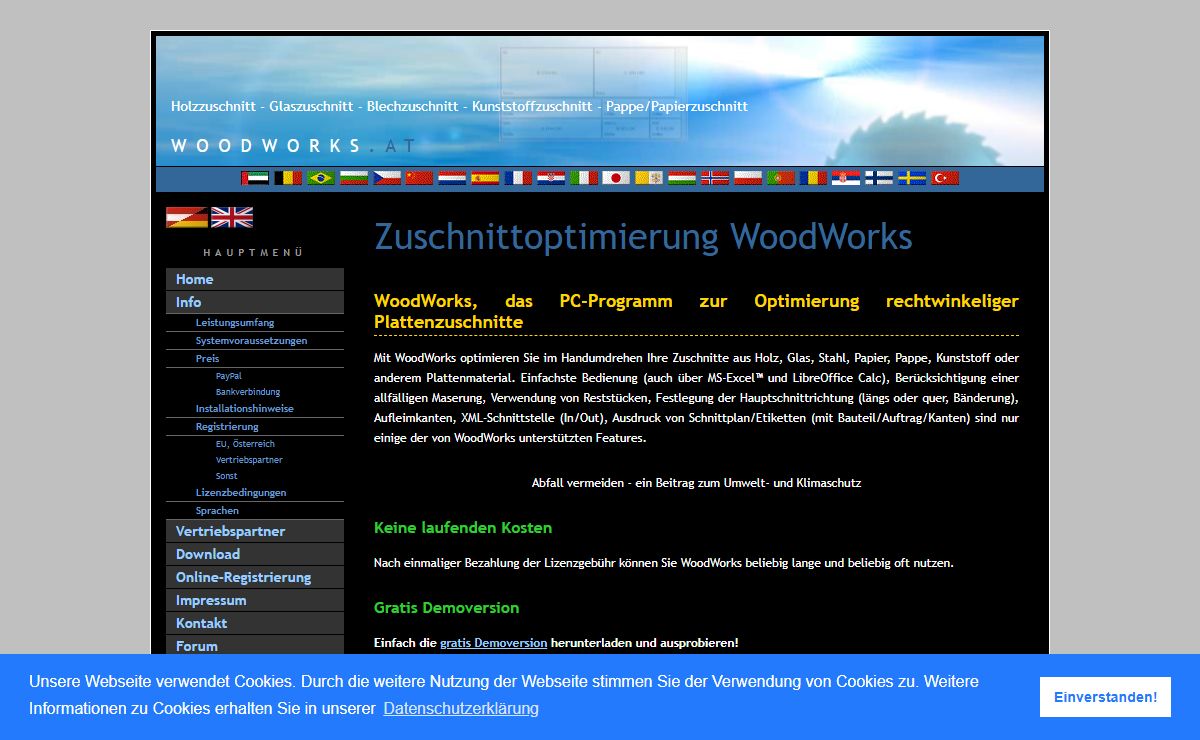Accept cookies with Einverstanden! button
This screenshot has height=740, width=1200.
click(1105, 697)
